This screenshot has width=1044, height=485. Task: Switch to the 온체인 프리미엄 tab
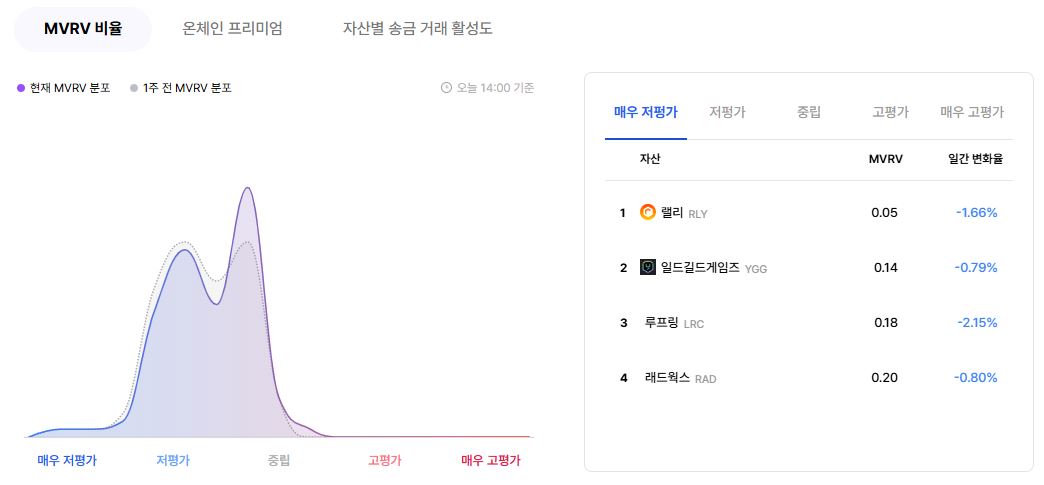(x=232, y=29)
